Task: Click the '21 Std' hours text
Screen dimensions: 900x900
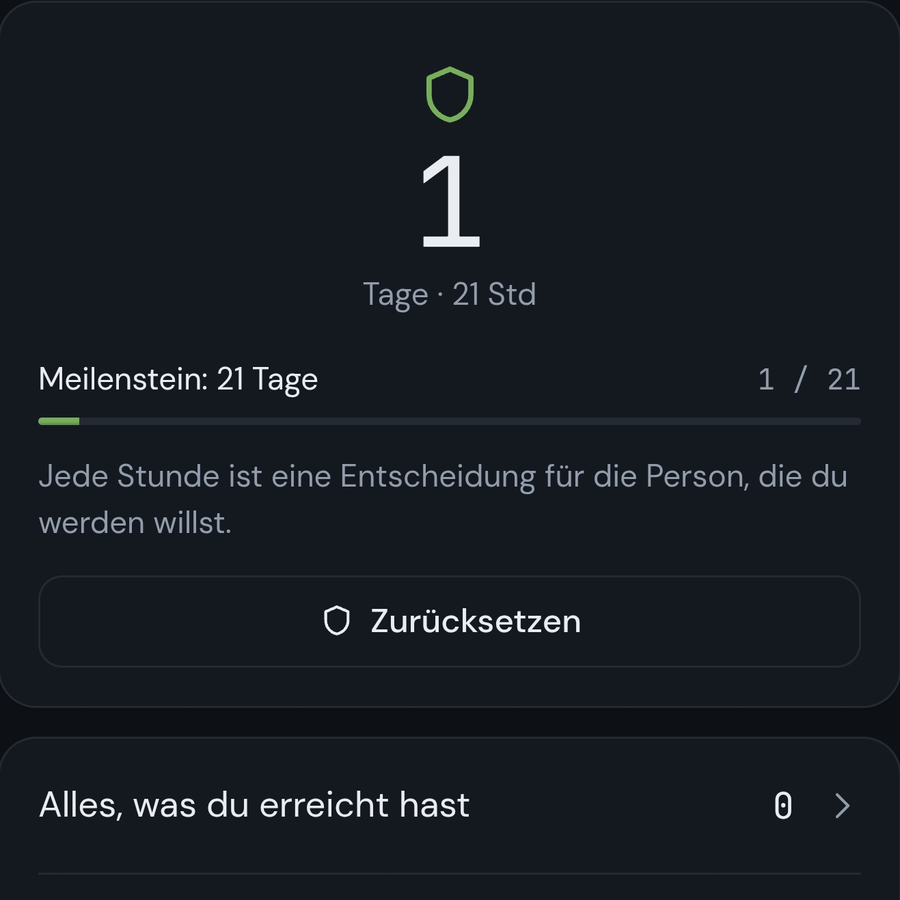Action: [494, 294]
